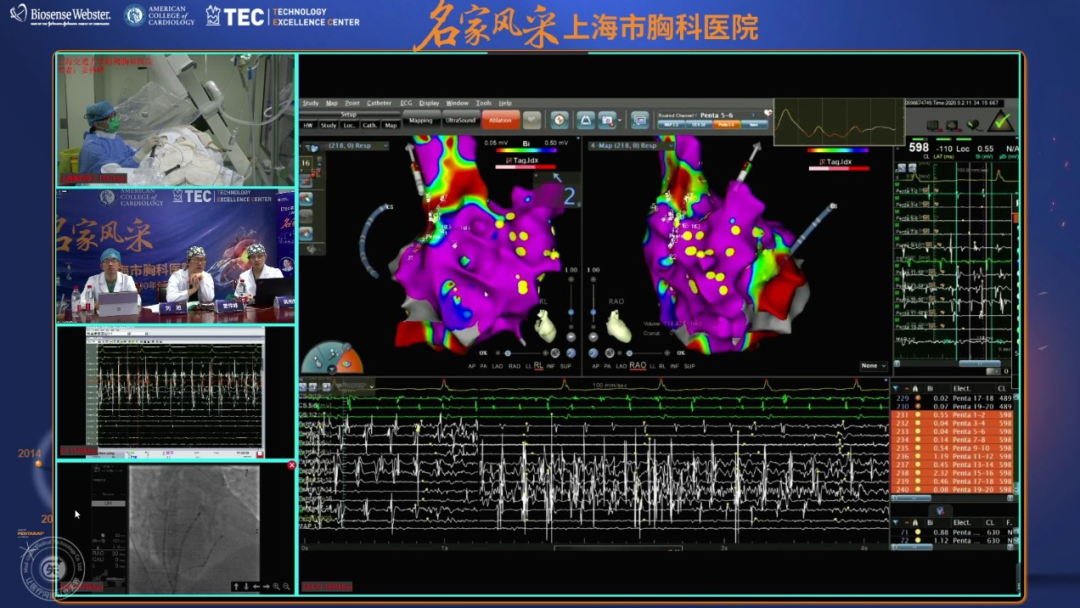Click the camera snapshot icon in toolbar
The width and height of the screenshot is (1080, 608).
[x=607, y=120]
